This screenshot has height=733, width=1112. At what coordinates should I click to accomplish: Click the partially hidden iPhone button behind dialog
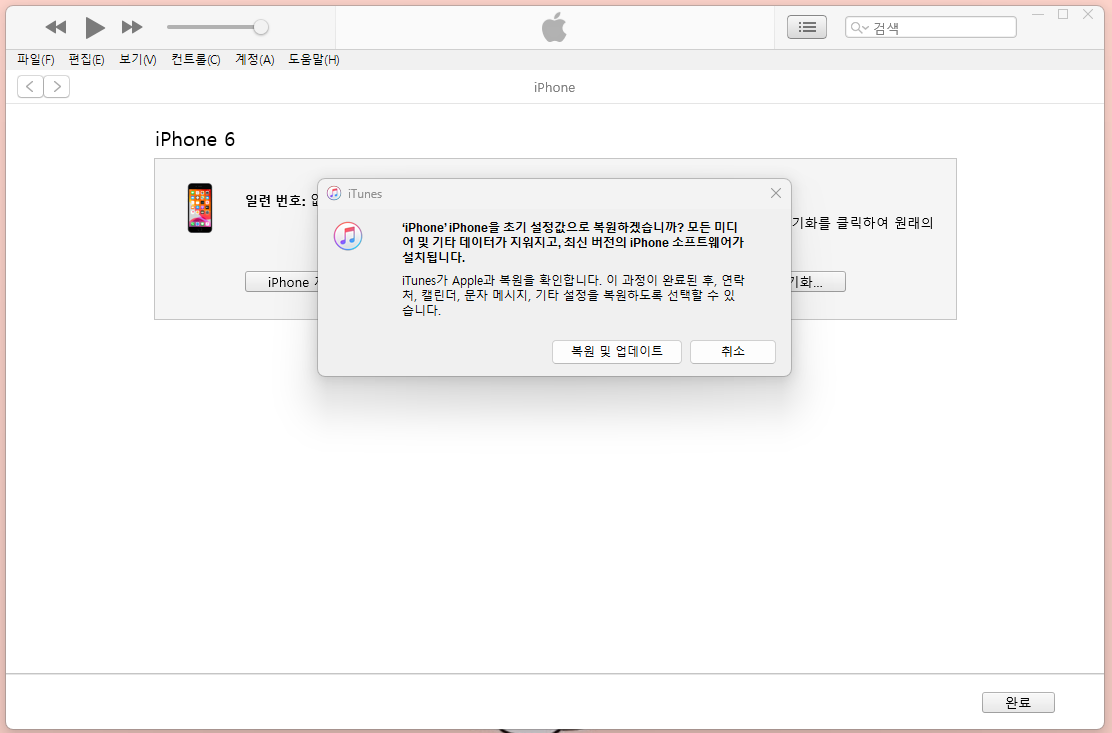click(x=282, y=281)
